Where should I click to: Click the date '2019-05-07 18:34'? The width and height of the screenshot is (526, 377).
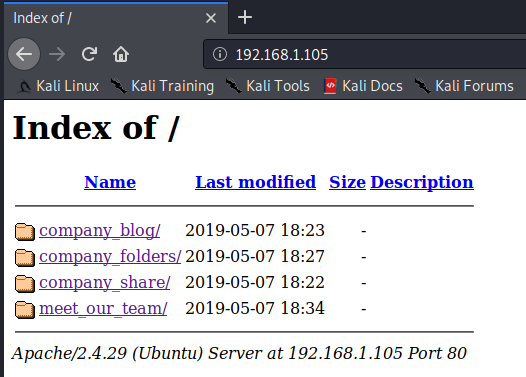coord(255,308)
